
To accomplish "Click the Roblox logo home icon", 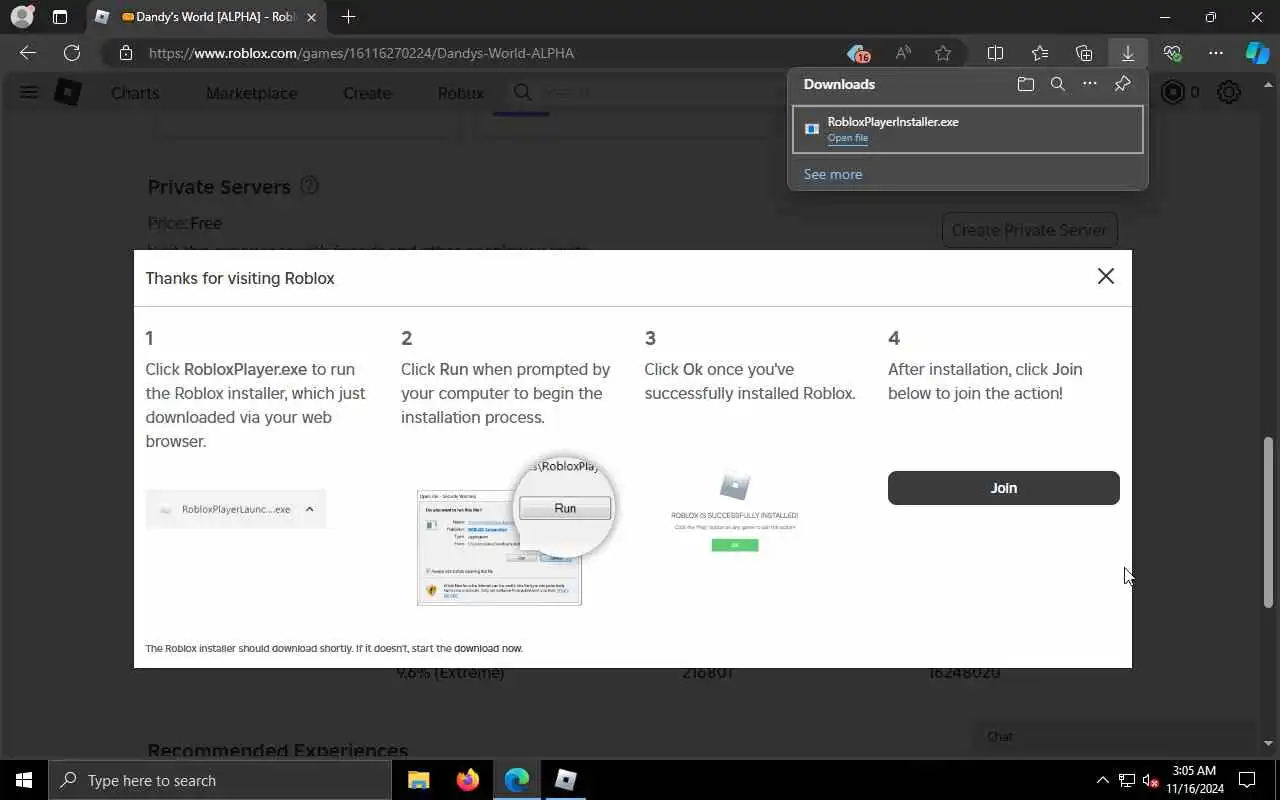I will tap(67, 93).
